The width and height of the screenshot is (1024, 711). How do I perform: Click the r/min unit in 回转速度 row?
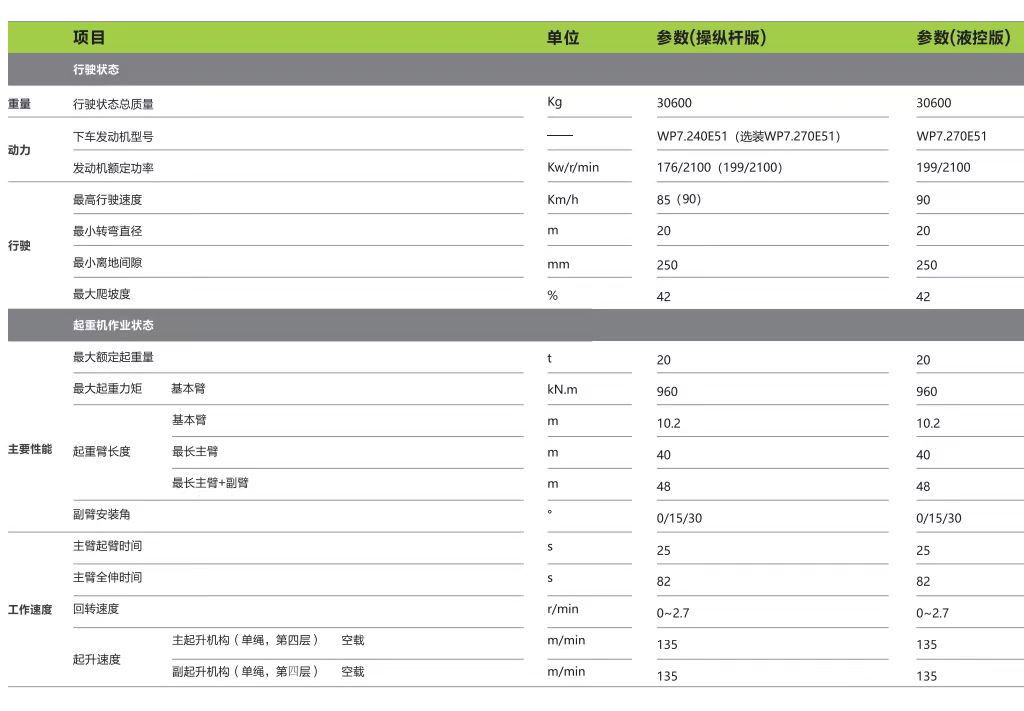563,609
